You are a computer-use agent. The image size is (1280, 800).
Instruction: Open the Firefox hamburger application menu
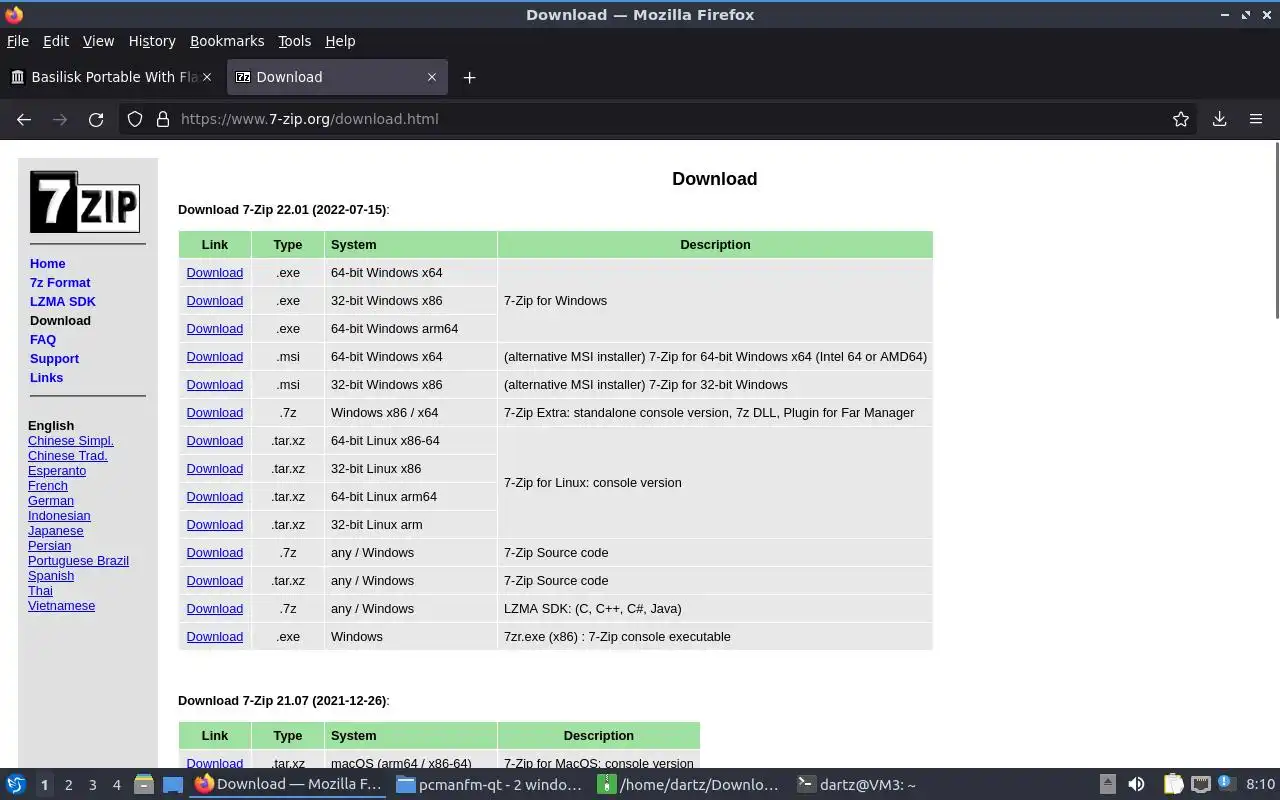[1256, 119]
